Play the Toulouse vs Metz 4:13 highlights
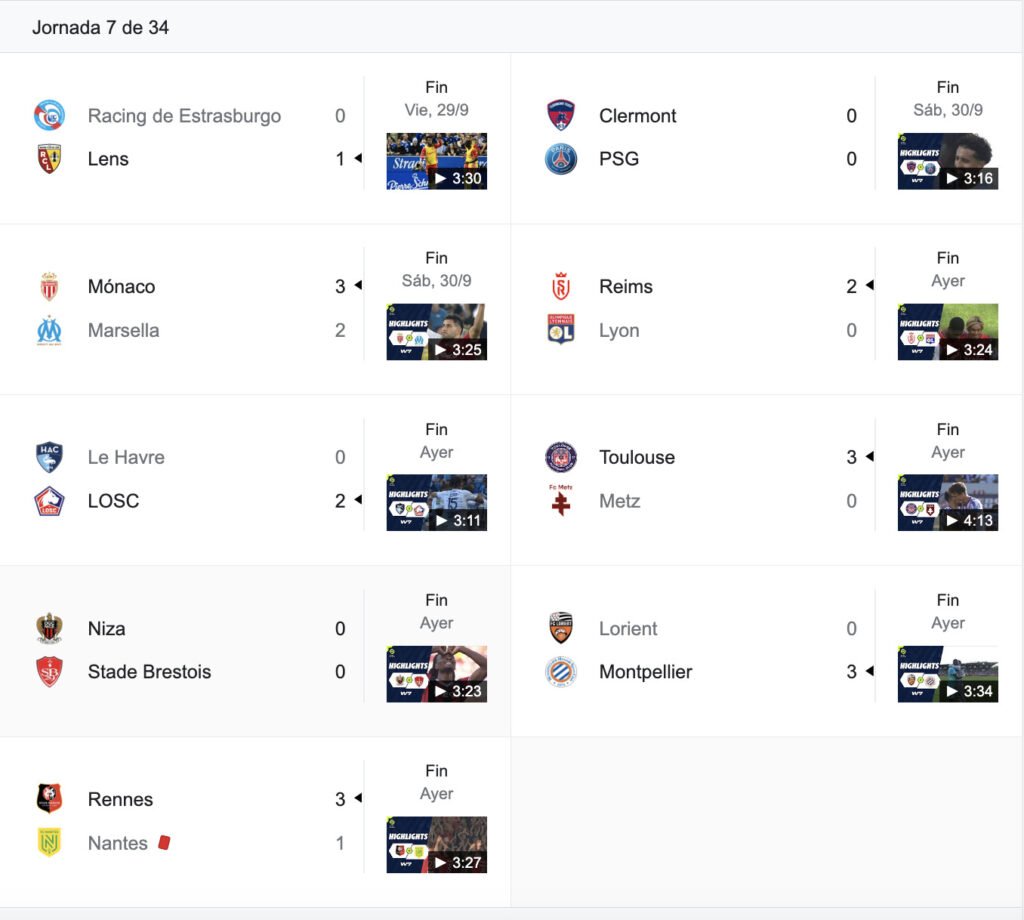This screenshot has width=1024, height=920. (x=948, y=503)
